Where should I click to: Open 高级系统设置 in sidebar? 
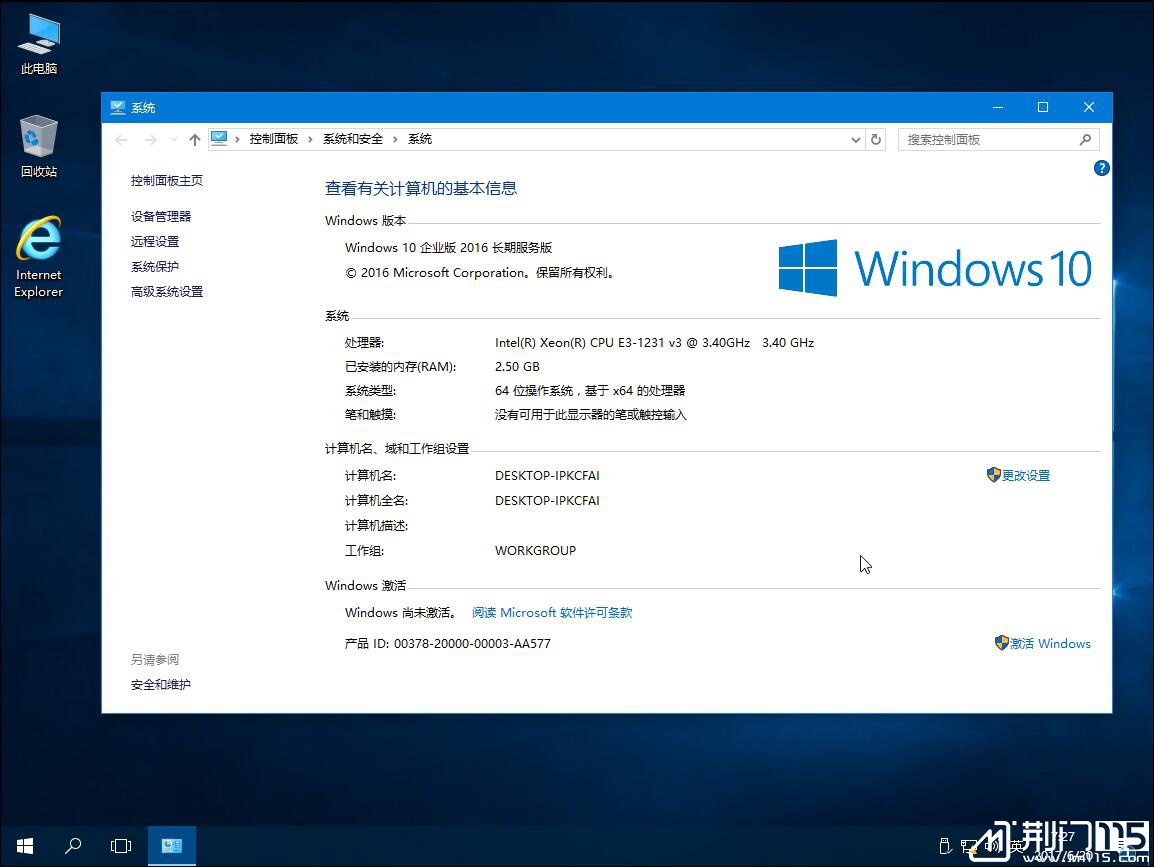click(x=166, y=291)
